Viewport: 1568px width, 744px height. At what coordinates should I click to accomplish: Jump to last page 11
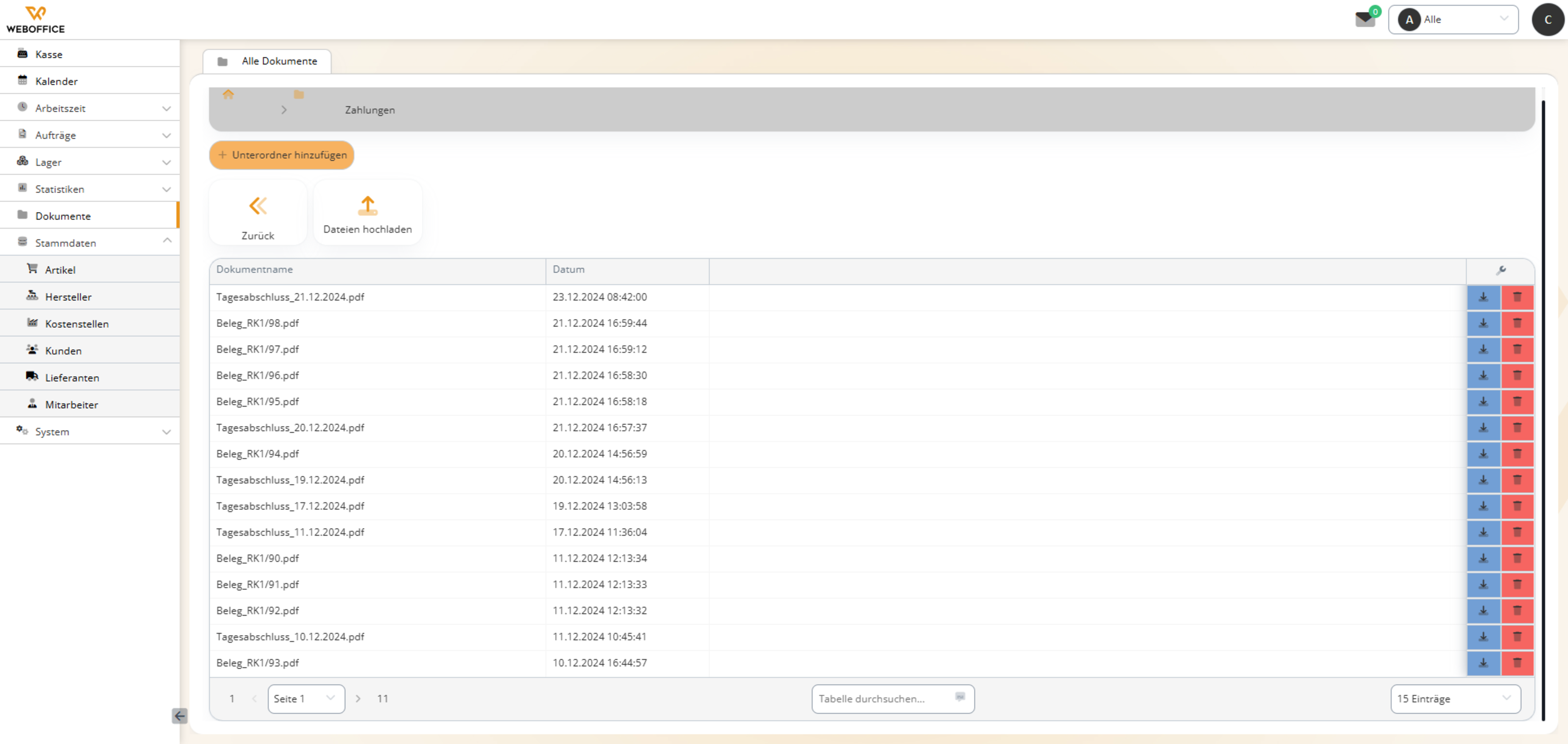point(382,698)
